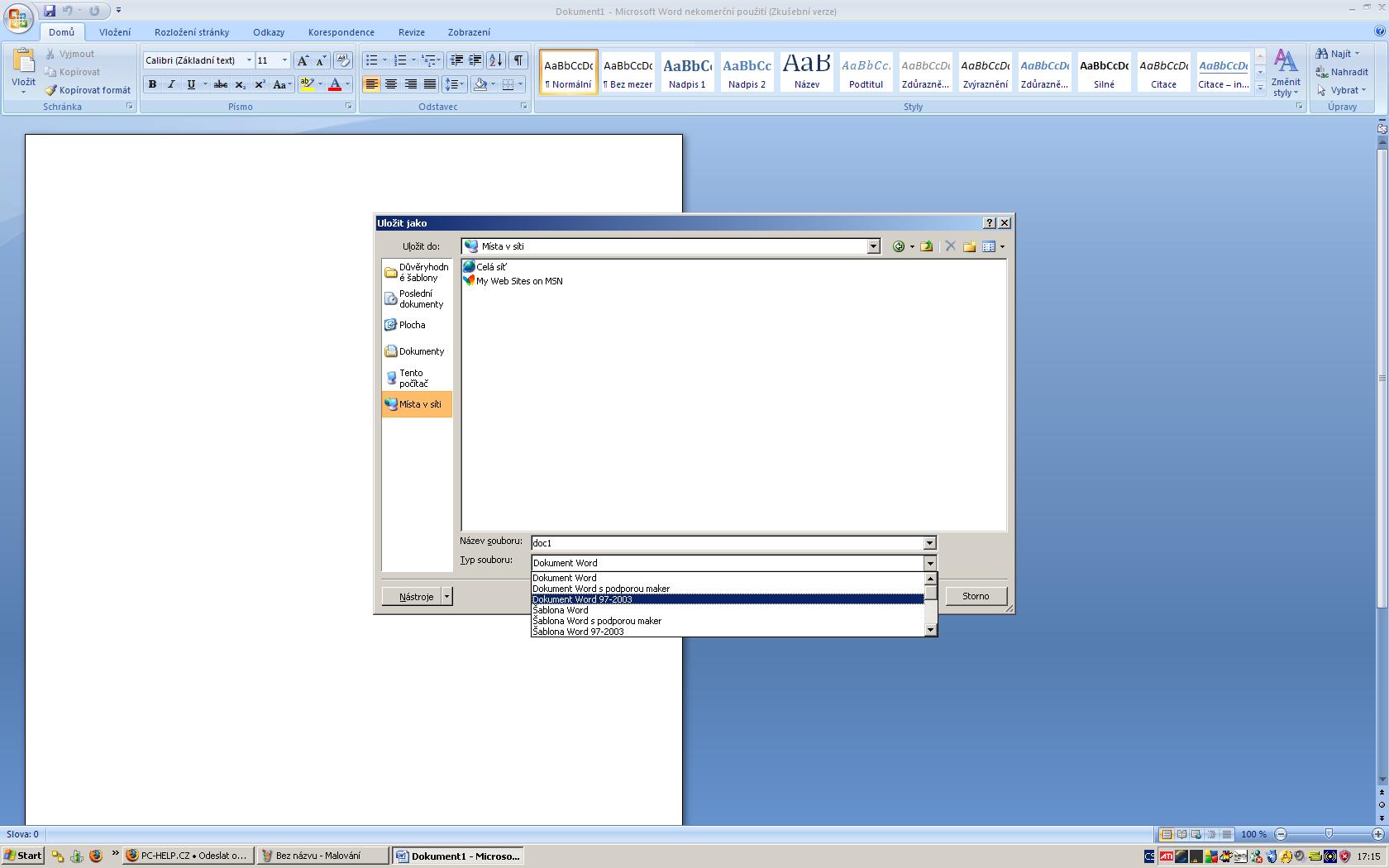The height and width of the screenshot is (868, 1389).
Task: Open the font size dropdown
Action: [284, 60]
